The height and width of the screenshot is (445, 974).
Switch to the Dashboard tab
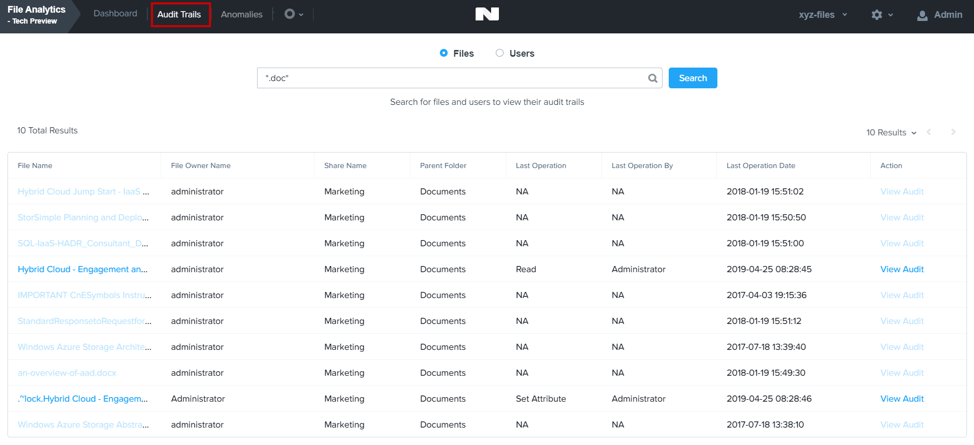116,14
